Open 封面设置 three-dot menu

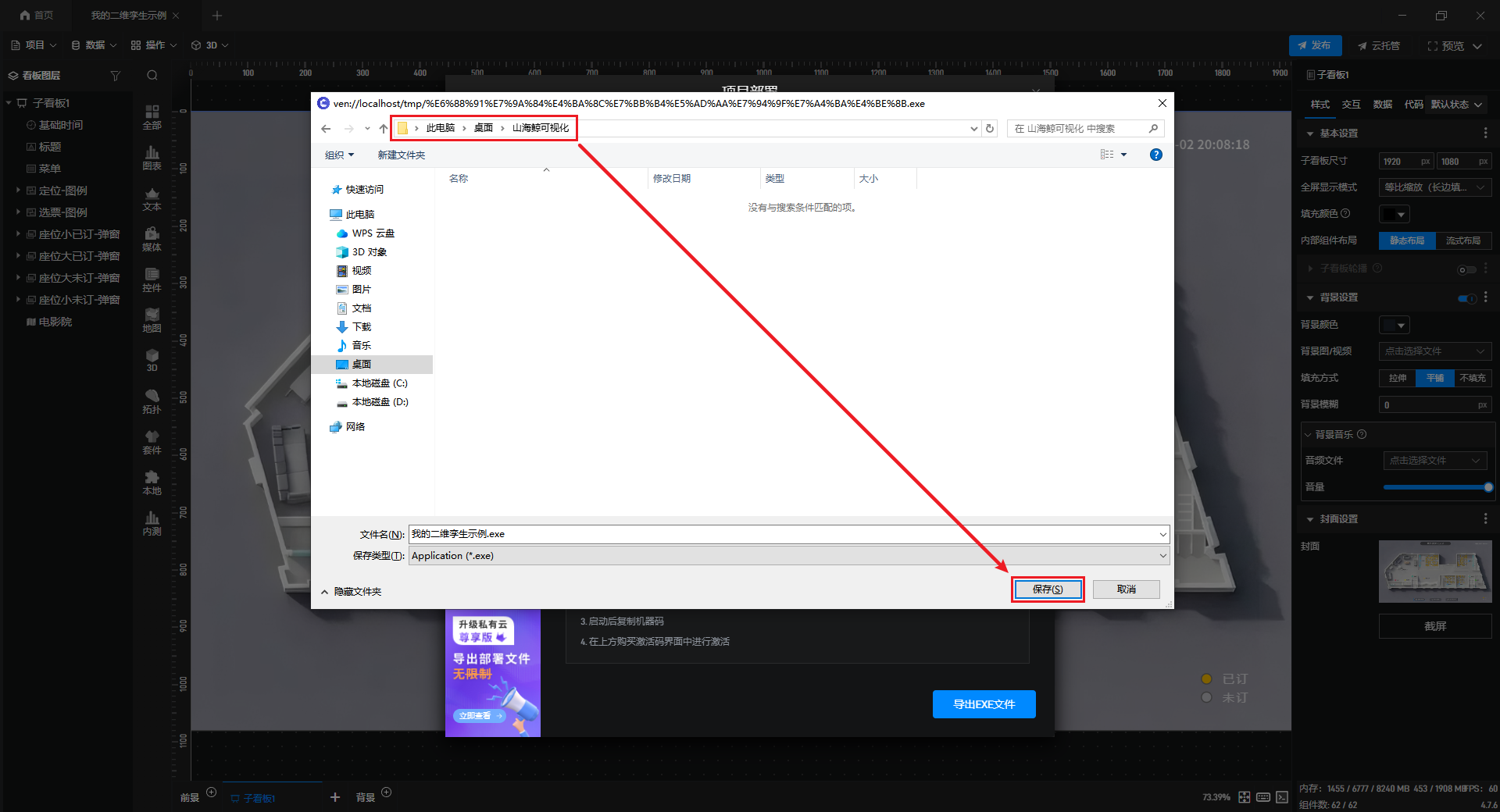coord(1485,519)
